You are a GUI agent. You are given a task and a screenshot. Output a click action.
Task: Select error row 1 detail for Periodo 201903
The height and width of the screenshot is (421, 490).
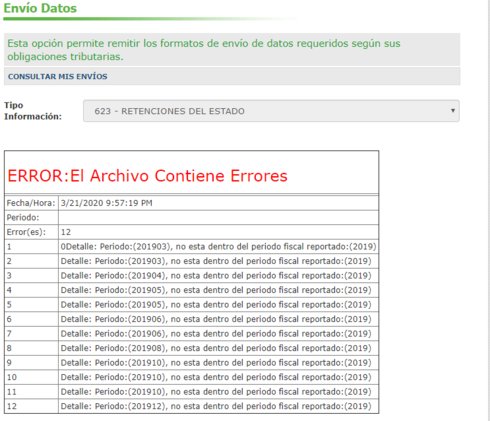[218, 247]
